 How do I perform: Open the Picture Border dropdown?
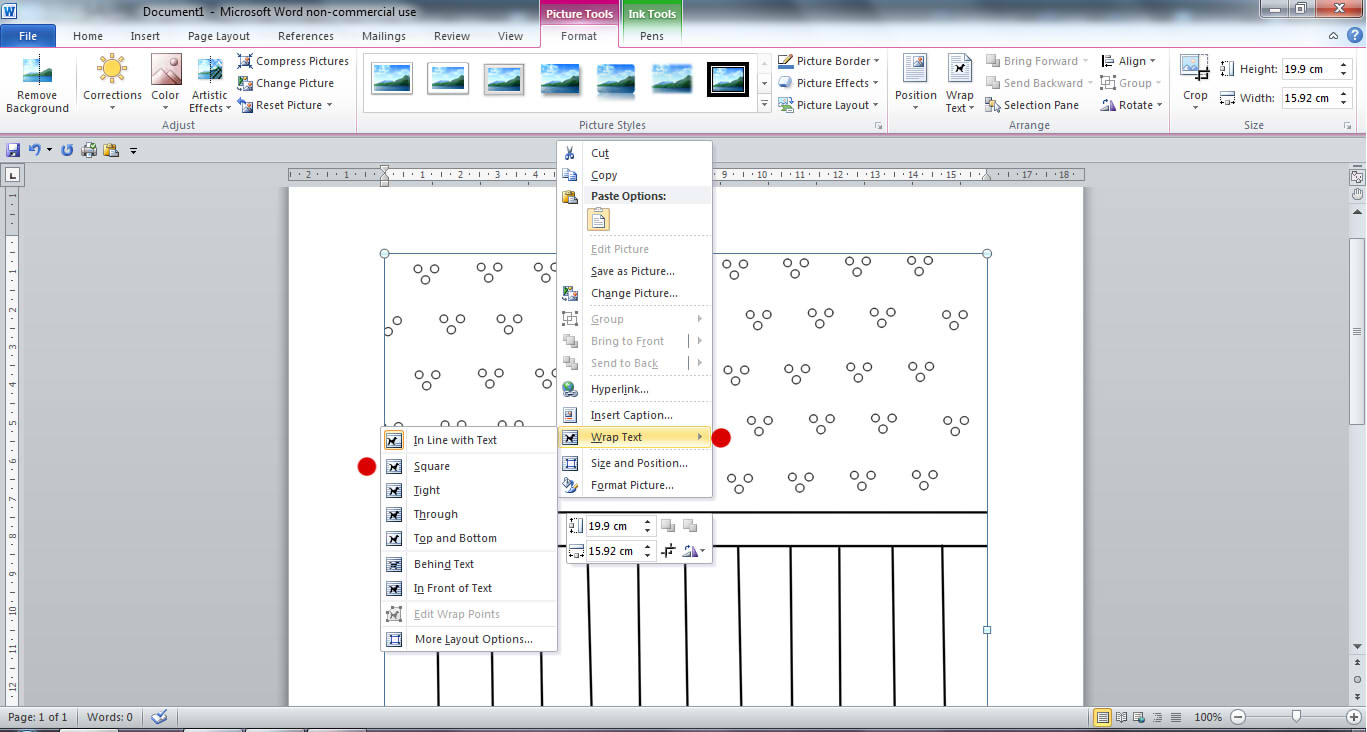(828, 60)
